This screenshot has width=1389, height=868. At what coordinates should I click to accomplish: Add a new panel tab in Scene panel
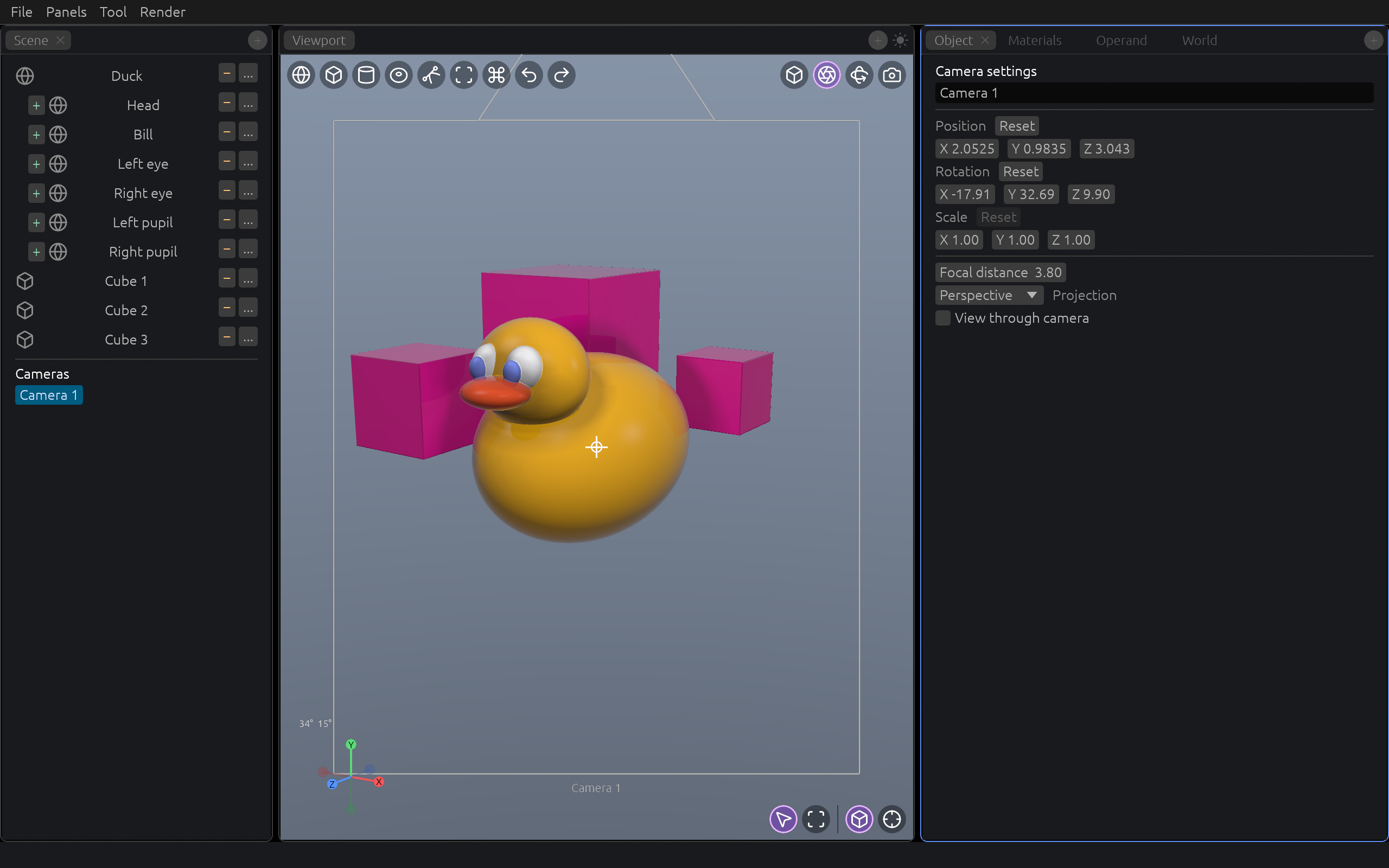click(x=257, y=40)
